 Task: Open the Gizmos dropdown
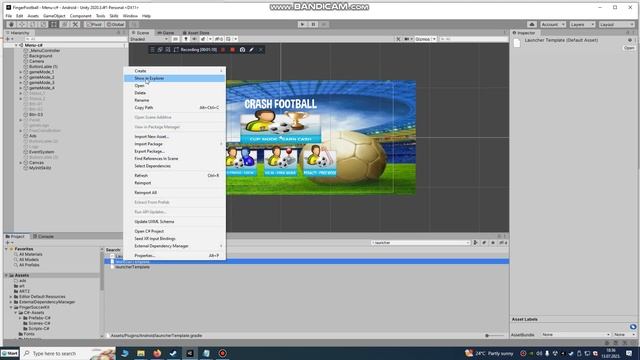[425, 39]
